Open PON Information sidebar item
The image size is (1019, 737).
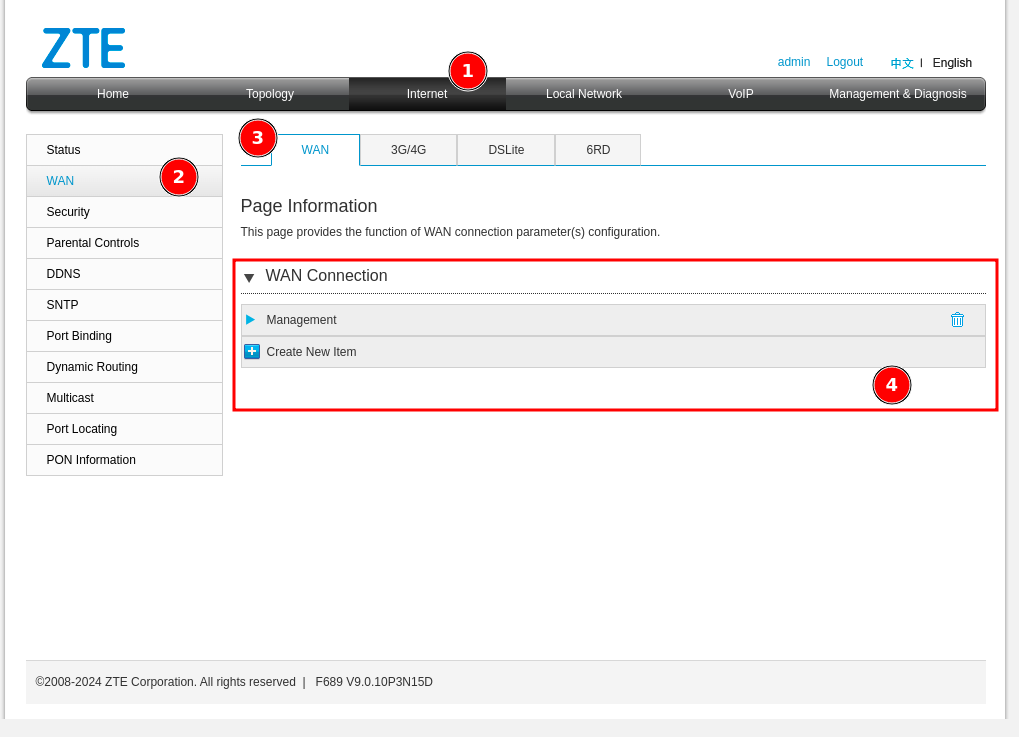pyautogui.click(x=91, y=460)
